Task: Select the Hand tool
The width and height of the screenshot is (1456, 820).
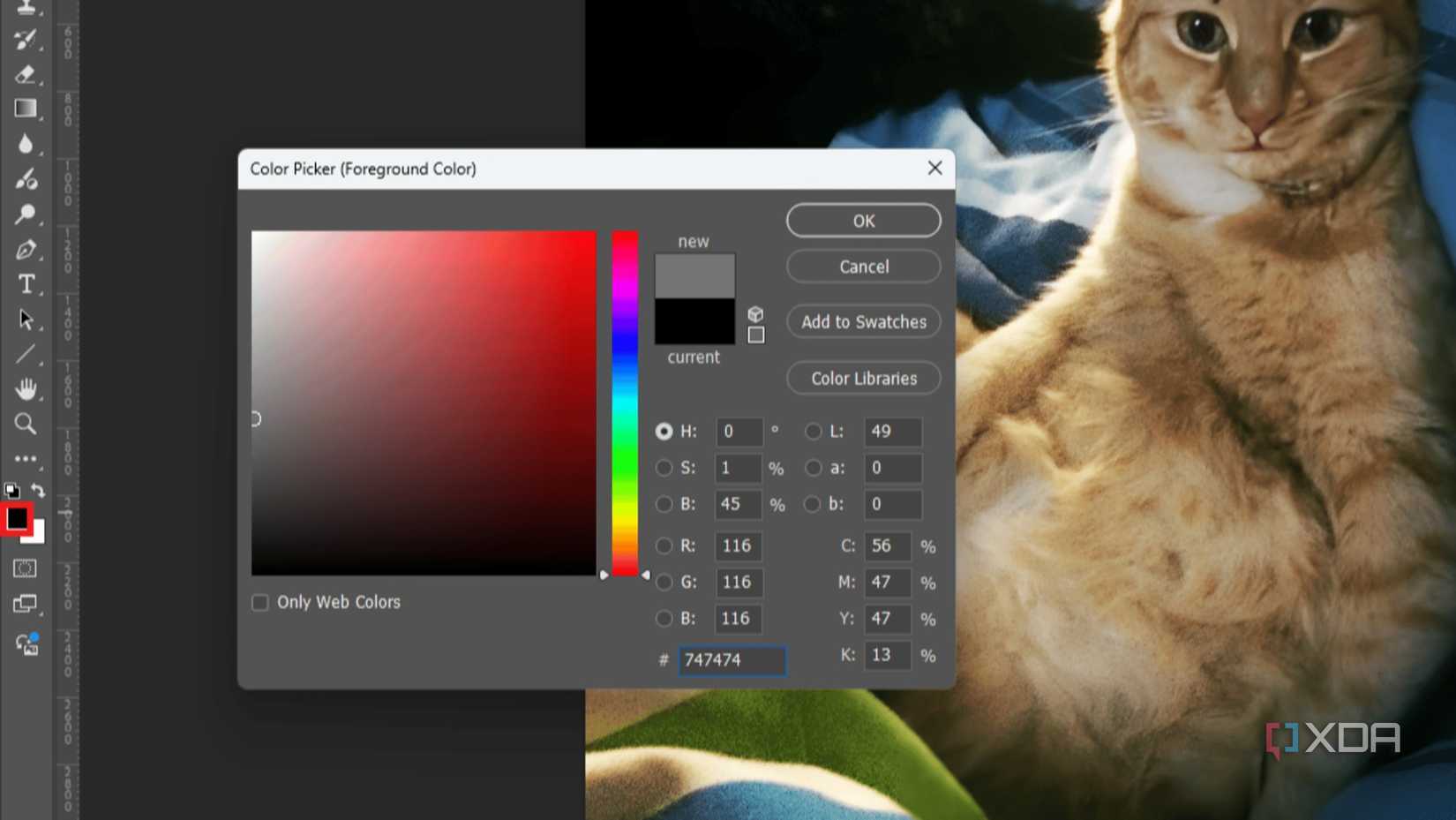Action: coord(26,389)
